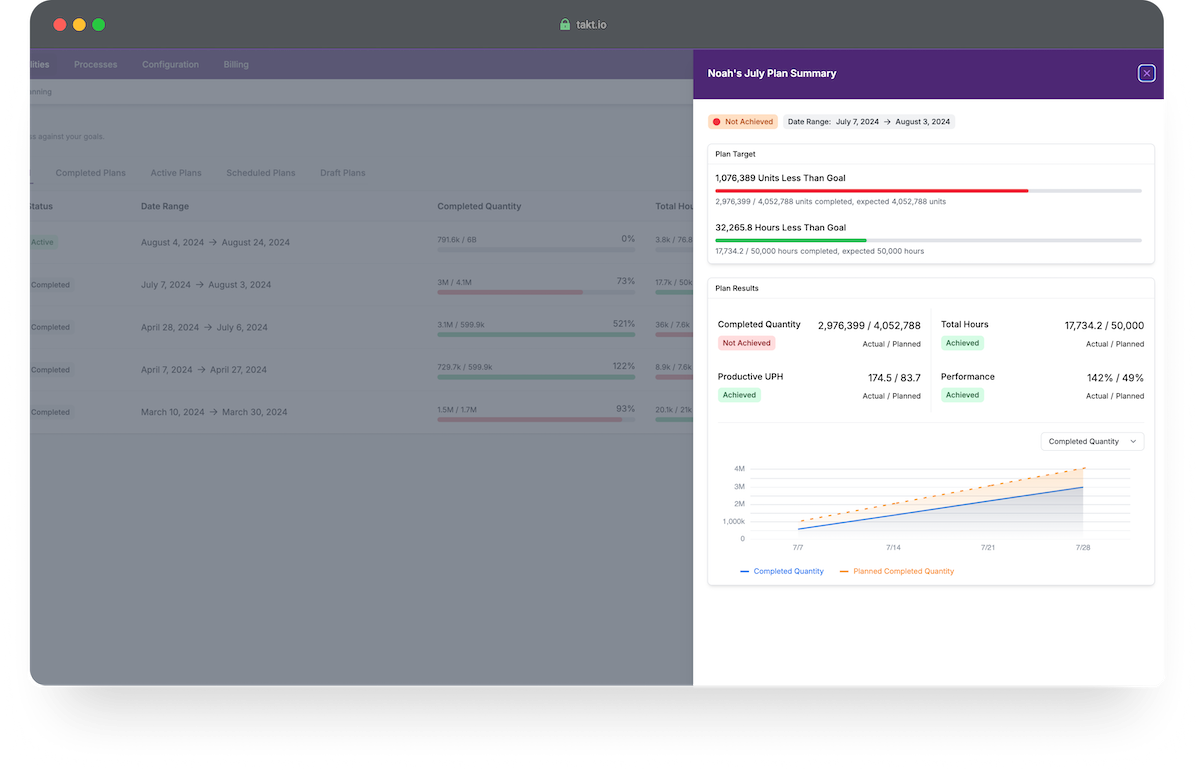Switch to the Completed Plans tab
1200x771 pixels.
tap(91, 173)
